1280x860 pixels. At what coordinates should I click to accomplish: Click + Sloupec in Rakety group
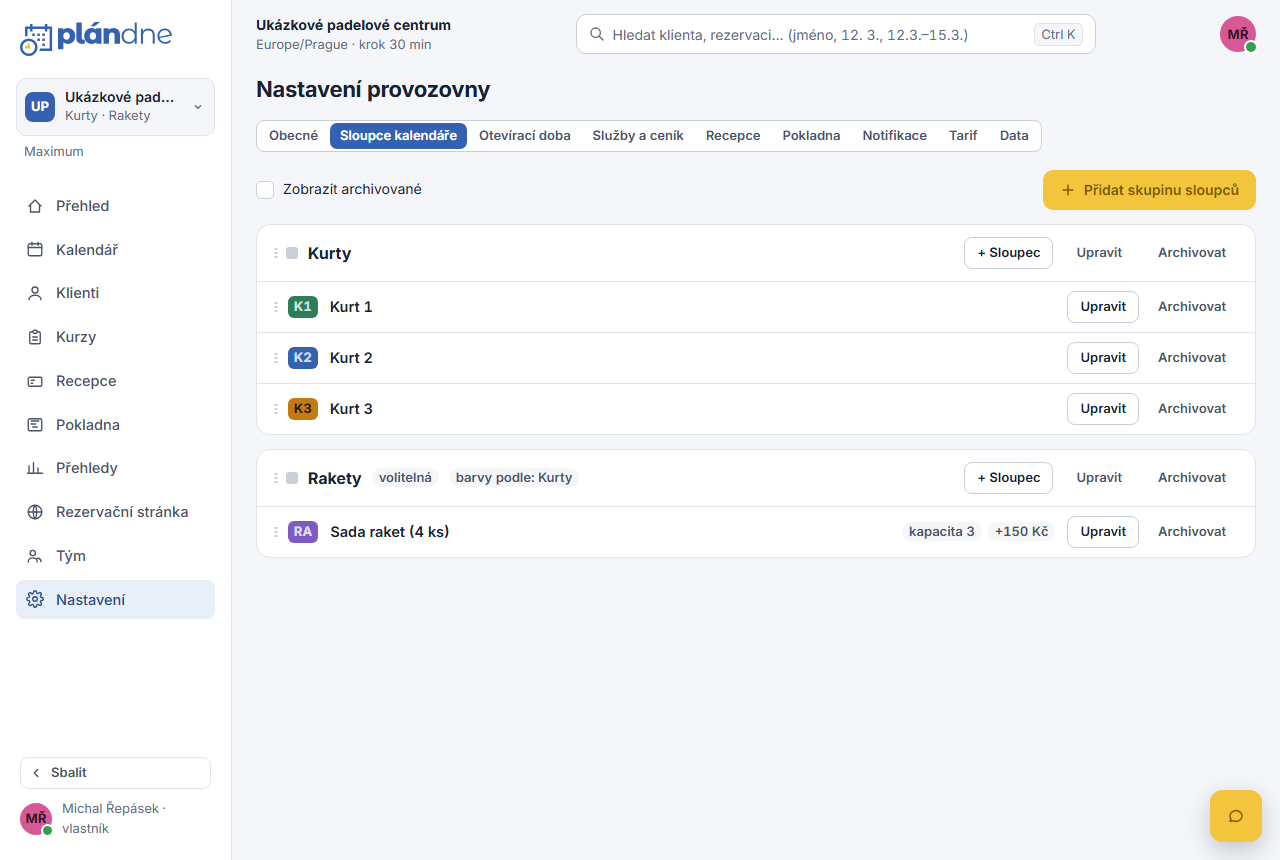coord(1008,478)
